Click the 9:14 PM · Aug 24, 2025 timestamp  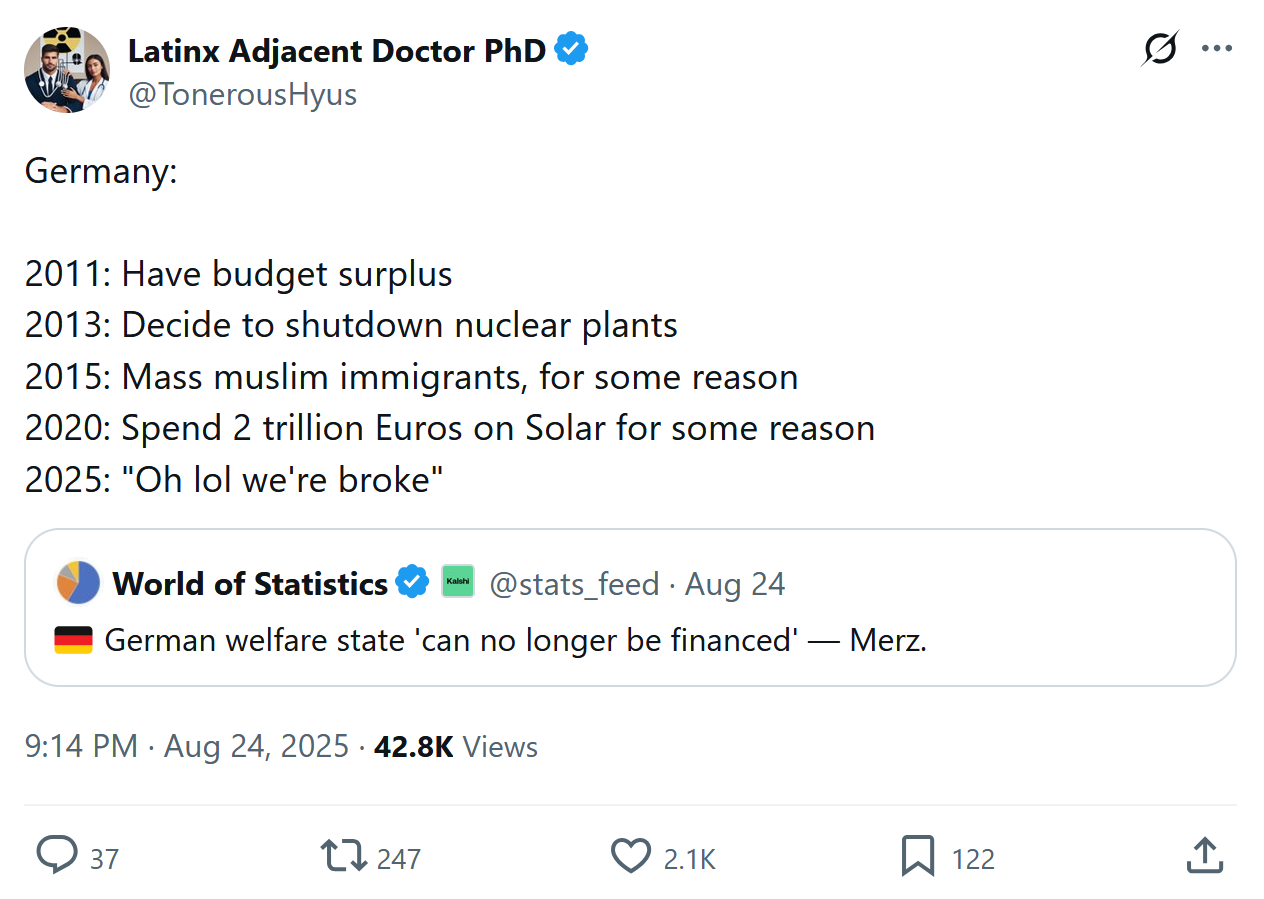click(x=186, y=747)
